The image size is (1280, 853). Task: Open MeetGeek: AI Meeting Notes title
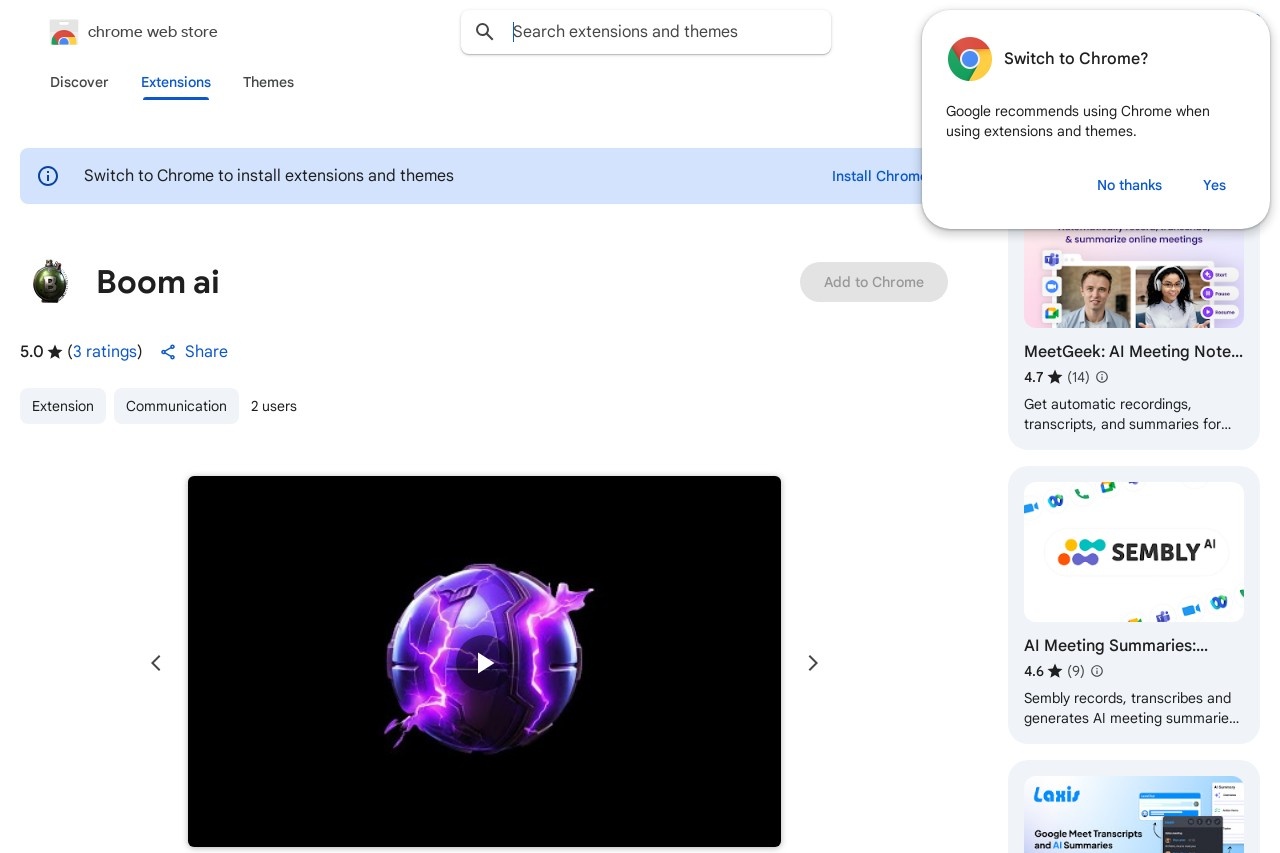[1134, 352]
